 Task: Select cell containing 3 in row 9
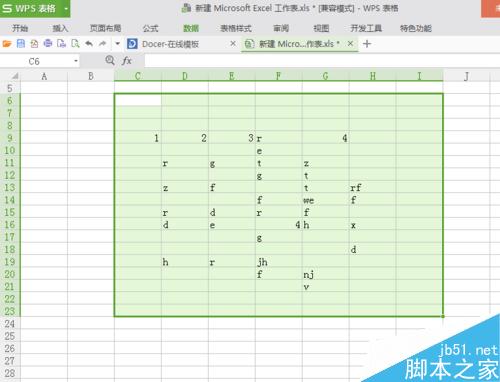tap(232, 138)
